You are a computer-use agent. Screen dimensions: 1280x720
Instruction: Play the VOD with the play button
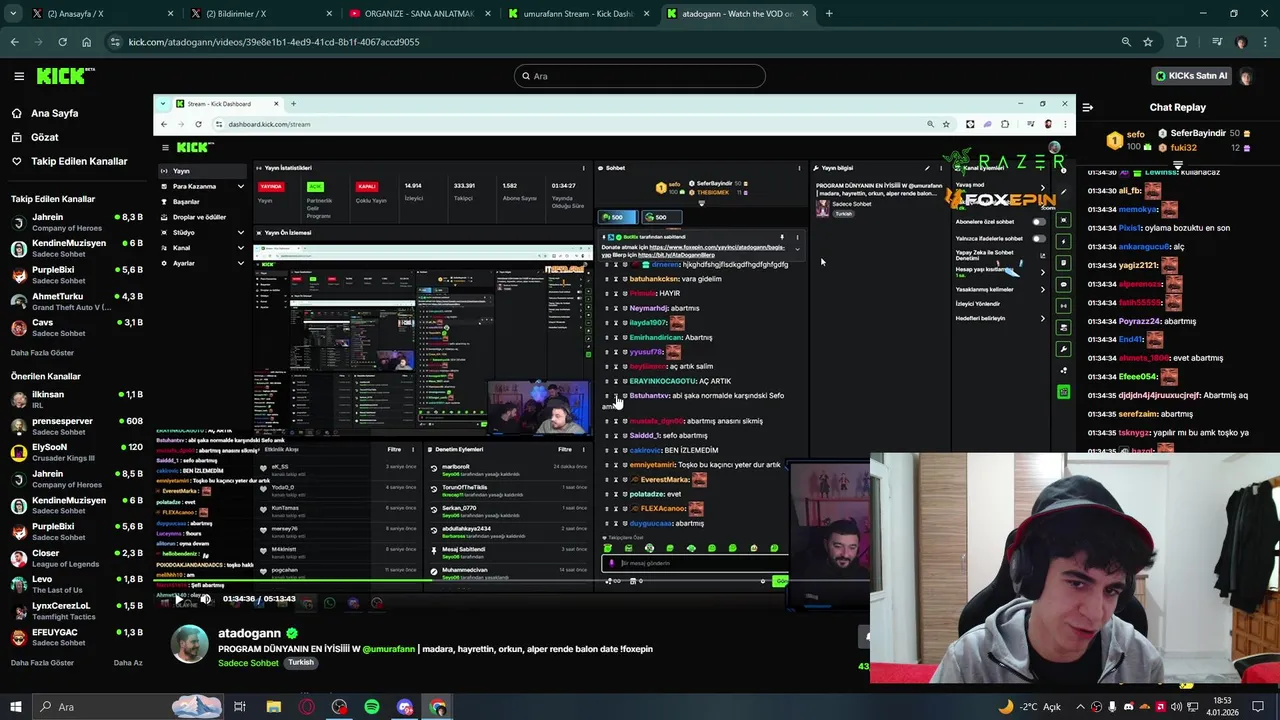(x=179, y=600)
